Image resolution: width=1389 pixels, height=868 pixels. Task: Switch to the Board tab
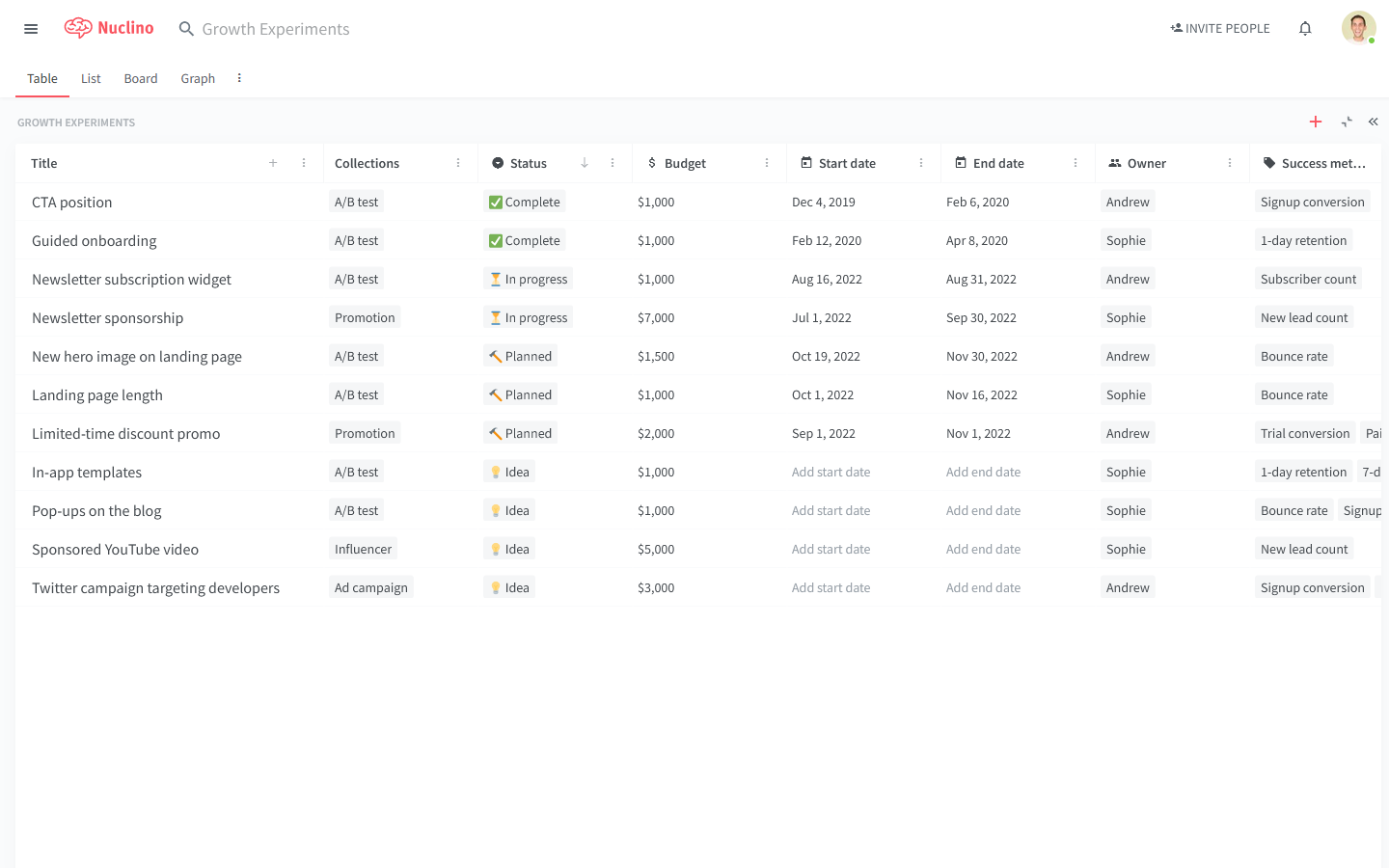[x=141, y=78]
